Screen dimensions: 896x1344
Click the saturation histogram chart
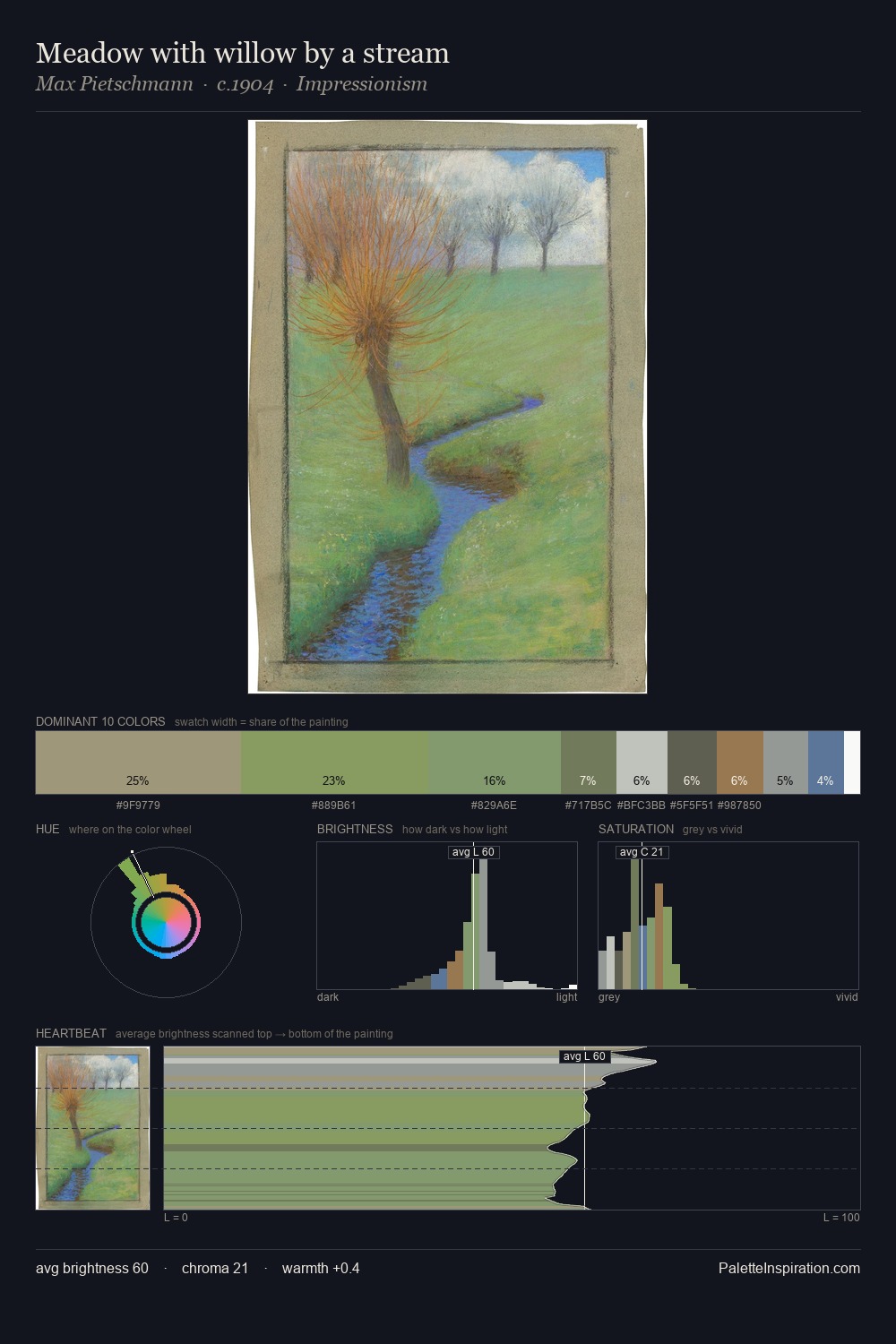(x=728, y=916)
